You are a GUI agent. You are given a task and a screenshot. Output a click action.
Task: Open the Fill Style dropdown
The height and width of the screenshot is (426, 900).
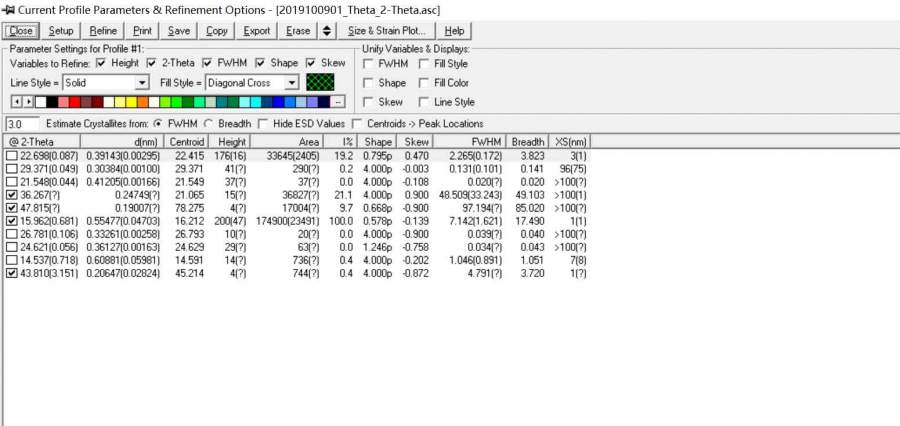(x=292, y=83)
